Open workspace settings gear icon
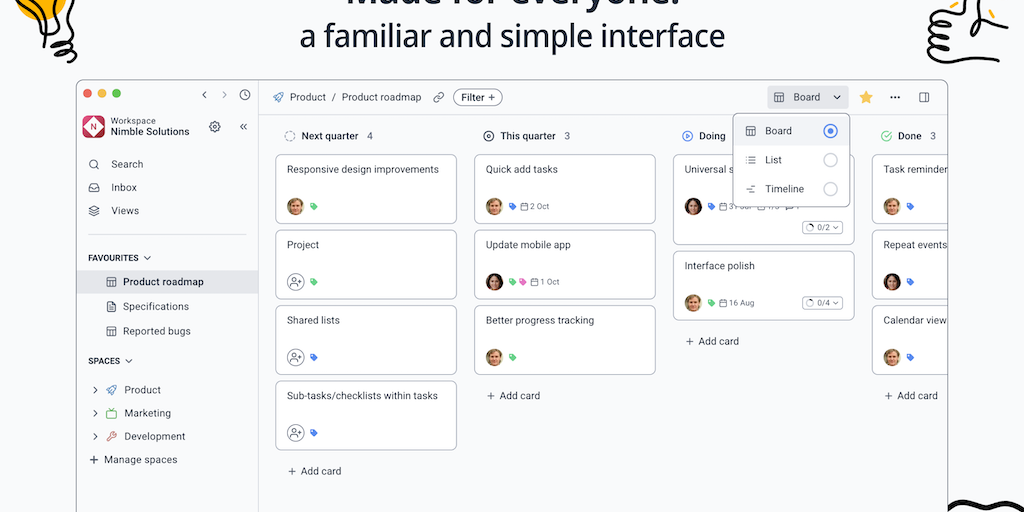 click(x=215, y=127)
